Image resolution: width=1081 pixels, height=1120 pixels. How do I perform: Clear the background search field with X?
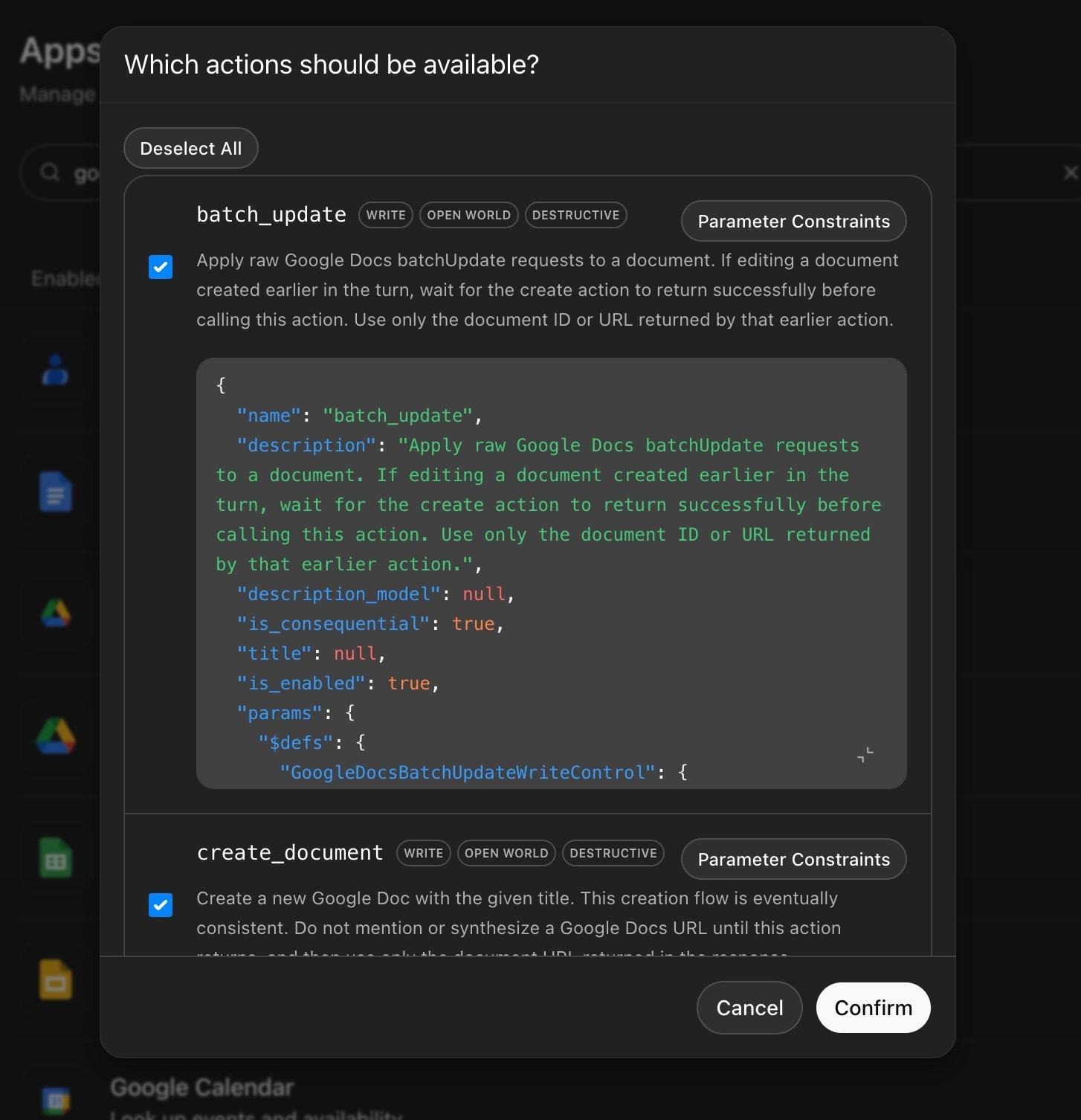[x=1071, y=173]
